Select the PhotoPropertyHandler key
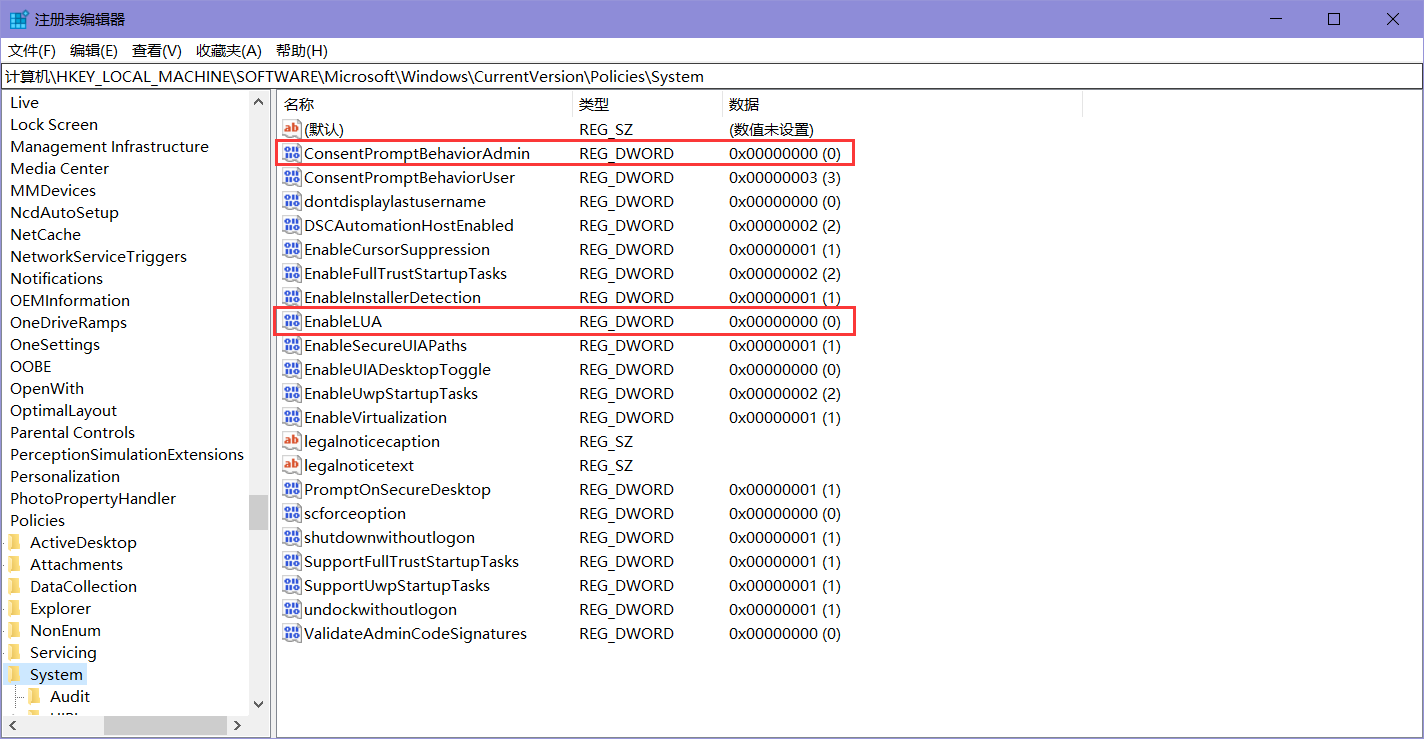The width and height of the screenshot is (1424, 739). 93,499
